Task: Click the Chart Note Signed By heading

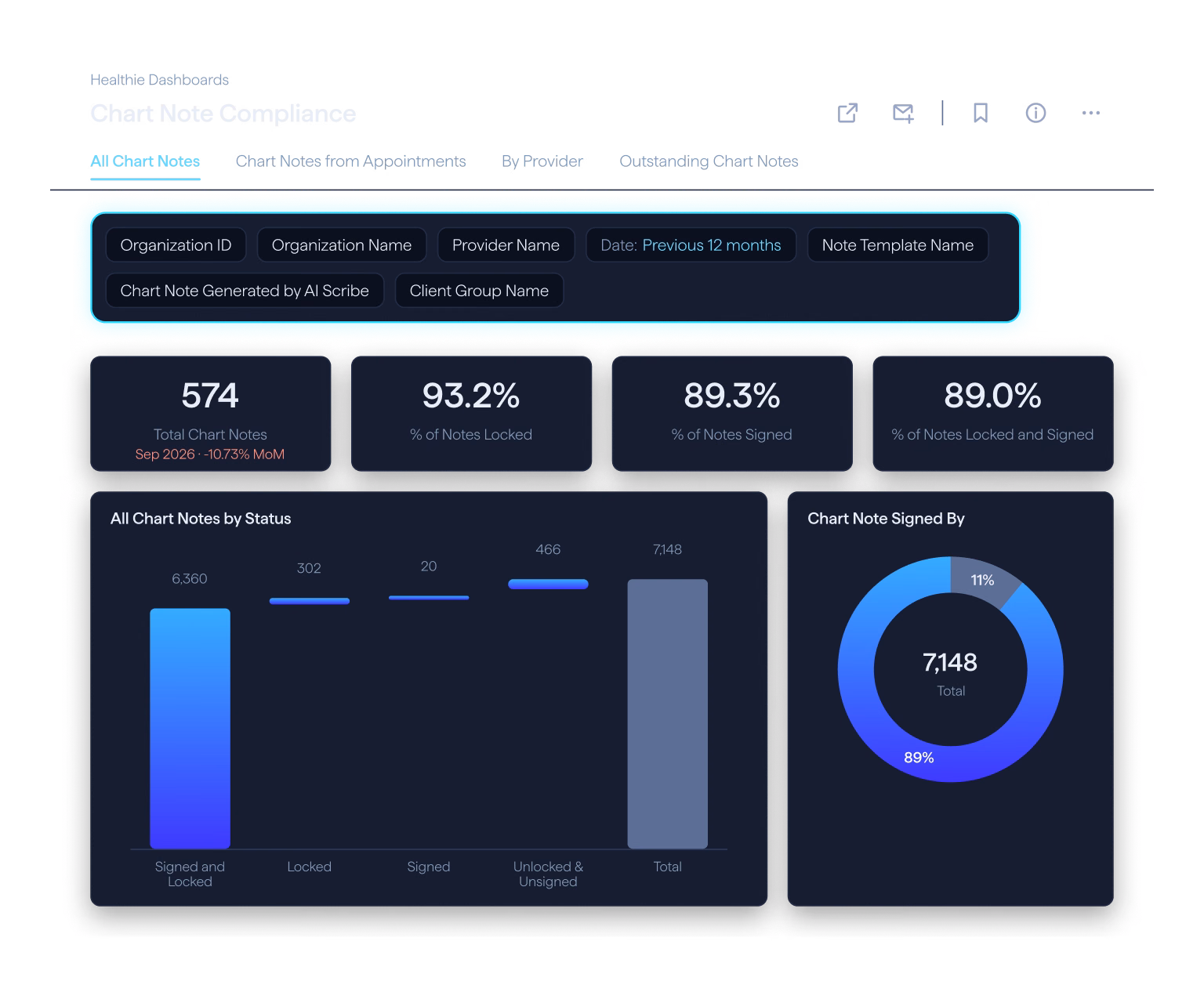Action: tap(886, 519)
